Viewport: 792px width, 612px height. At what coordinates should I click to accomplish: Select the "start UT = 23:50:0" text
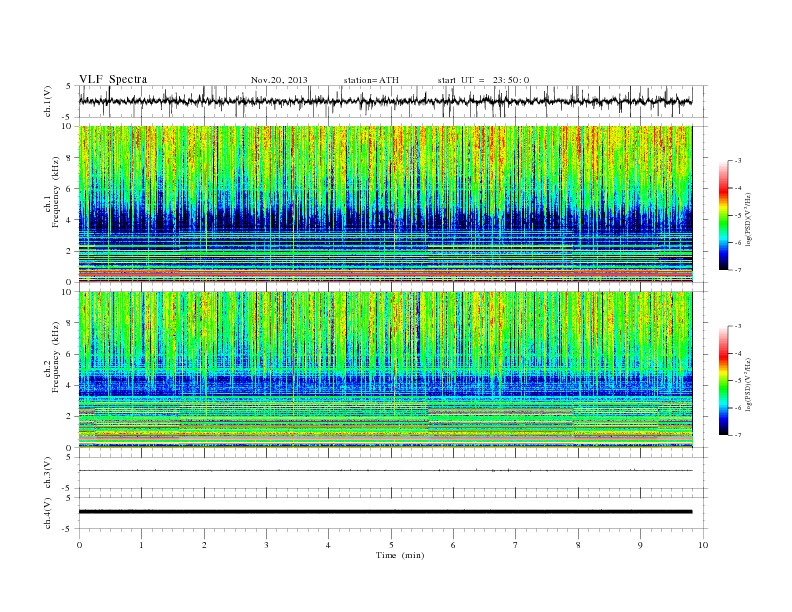[x=483, y=80]
